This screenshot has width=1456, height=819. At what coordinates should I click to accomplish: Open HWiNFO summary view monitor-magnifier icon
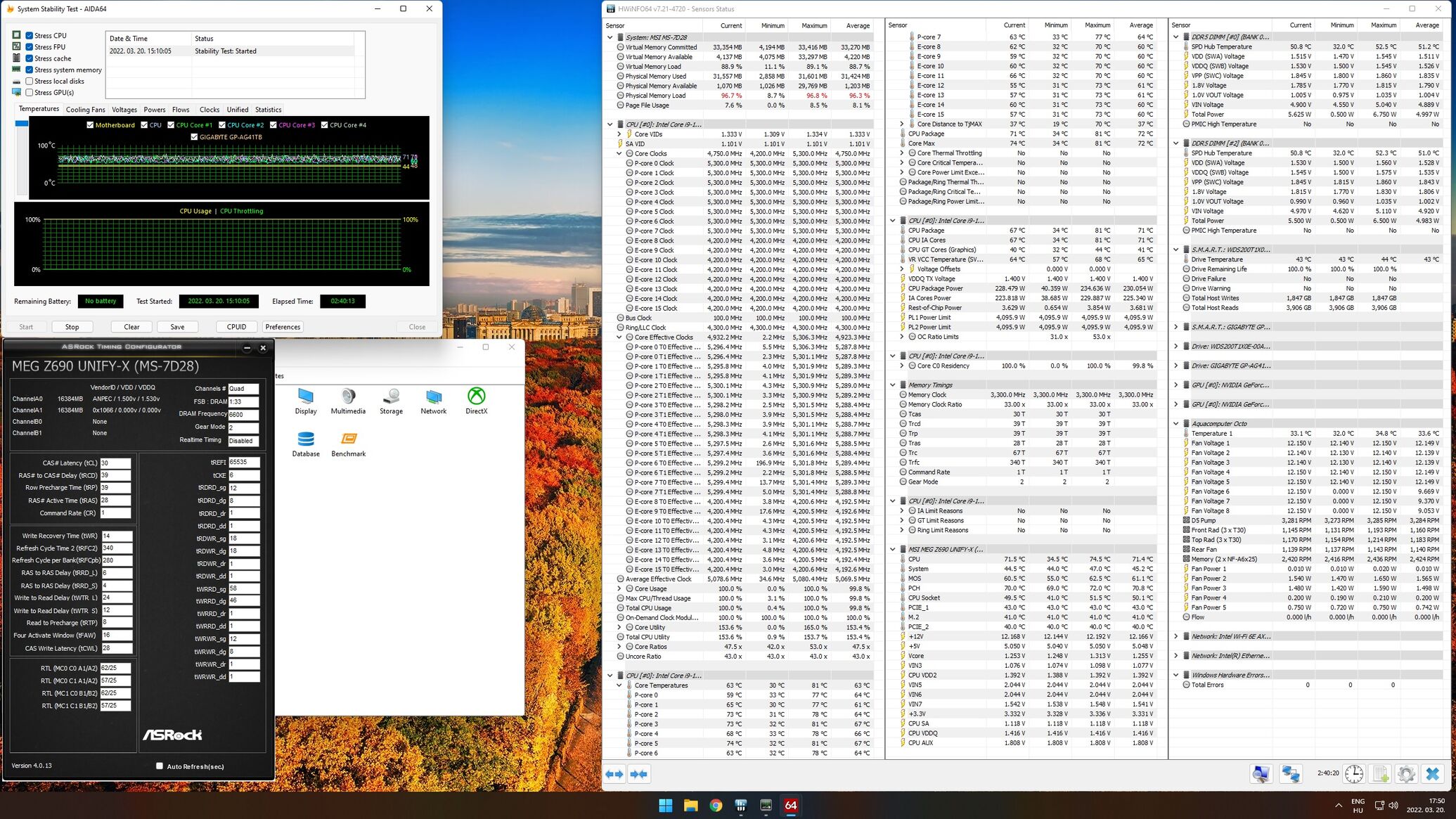coord(1261,774)
